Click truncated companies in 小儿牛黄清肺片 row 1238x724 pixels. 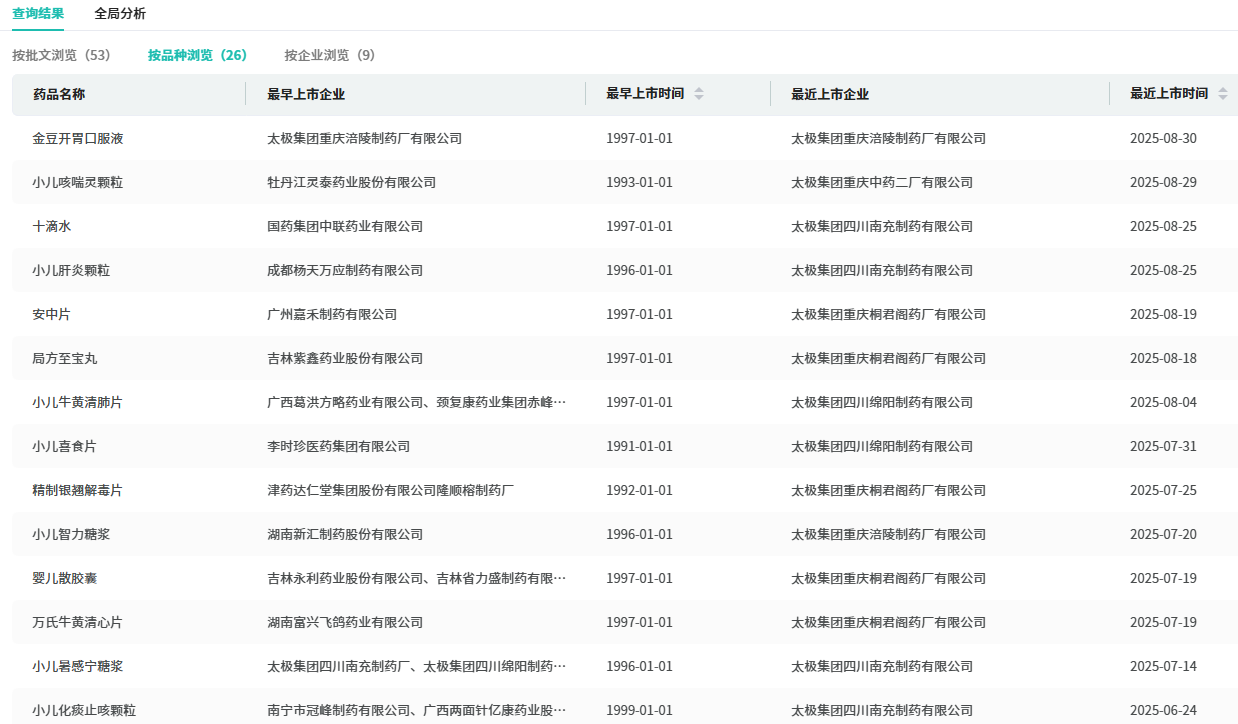tap(416, 402)
